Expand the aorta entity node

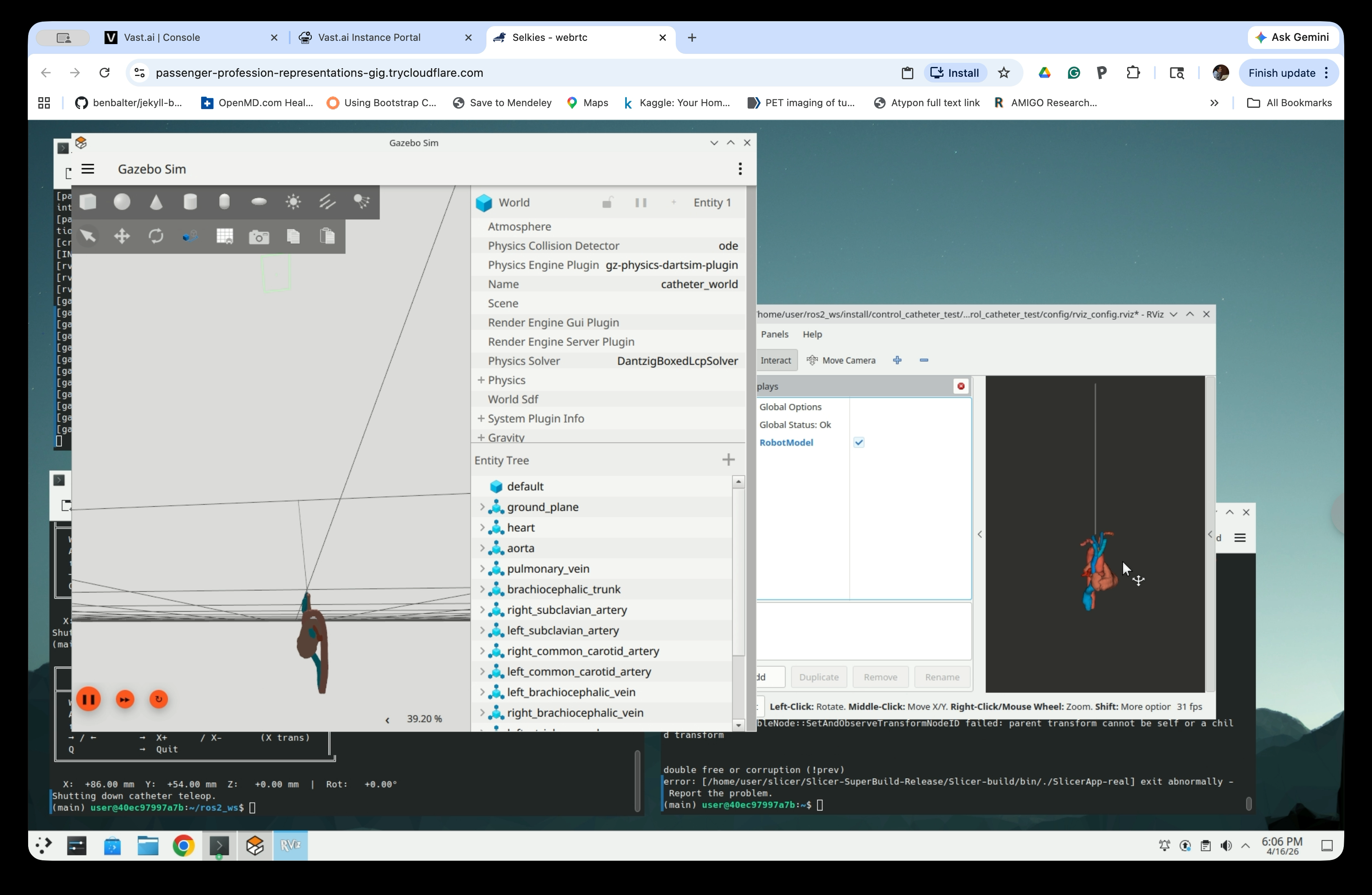[x=482, y=548]
